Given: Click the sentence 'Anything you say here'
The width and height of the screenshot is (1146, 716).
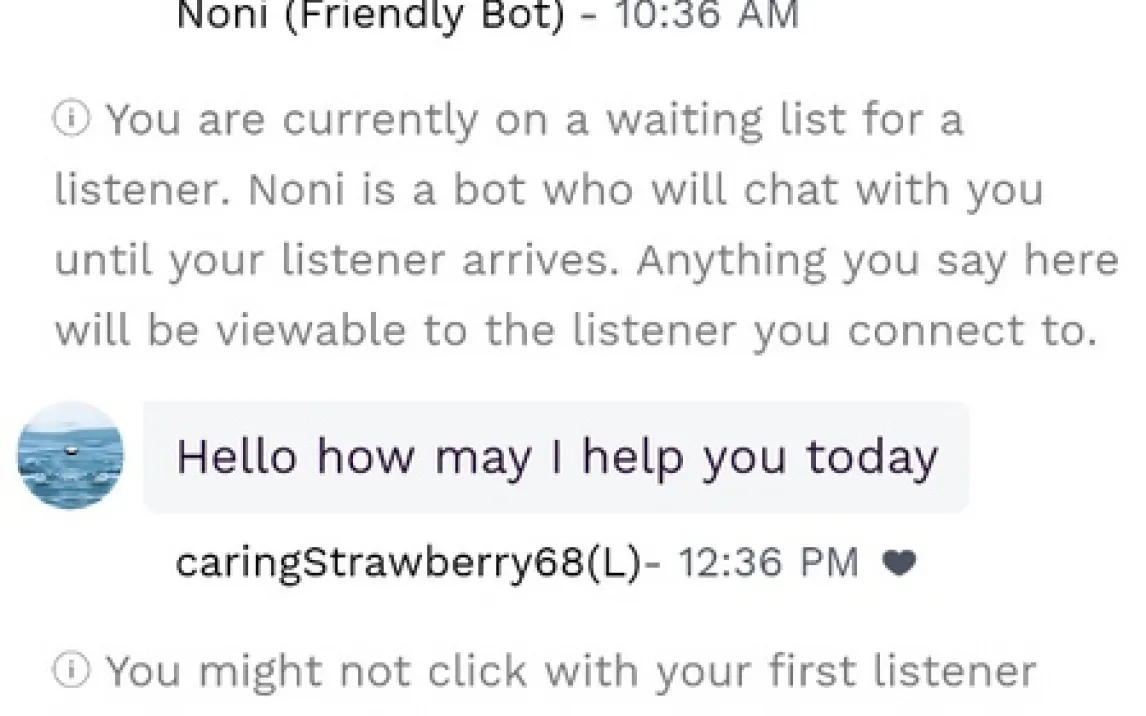Looking at the screenshot, I should [x=878, y=260].
